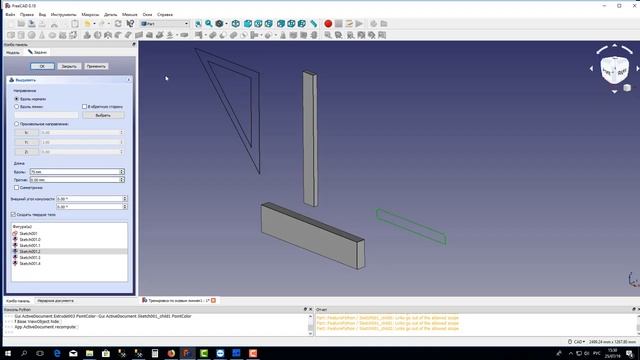
Task: Click the 'Выбрать' edge select button
Action: [x=103, y=115]
